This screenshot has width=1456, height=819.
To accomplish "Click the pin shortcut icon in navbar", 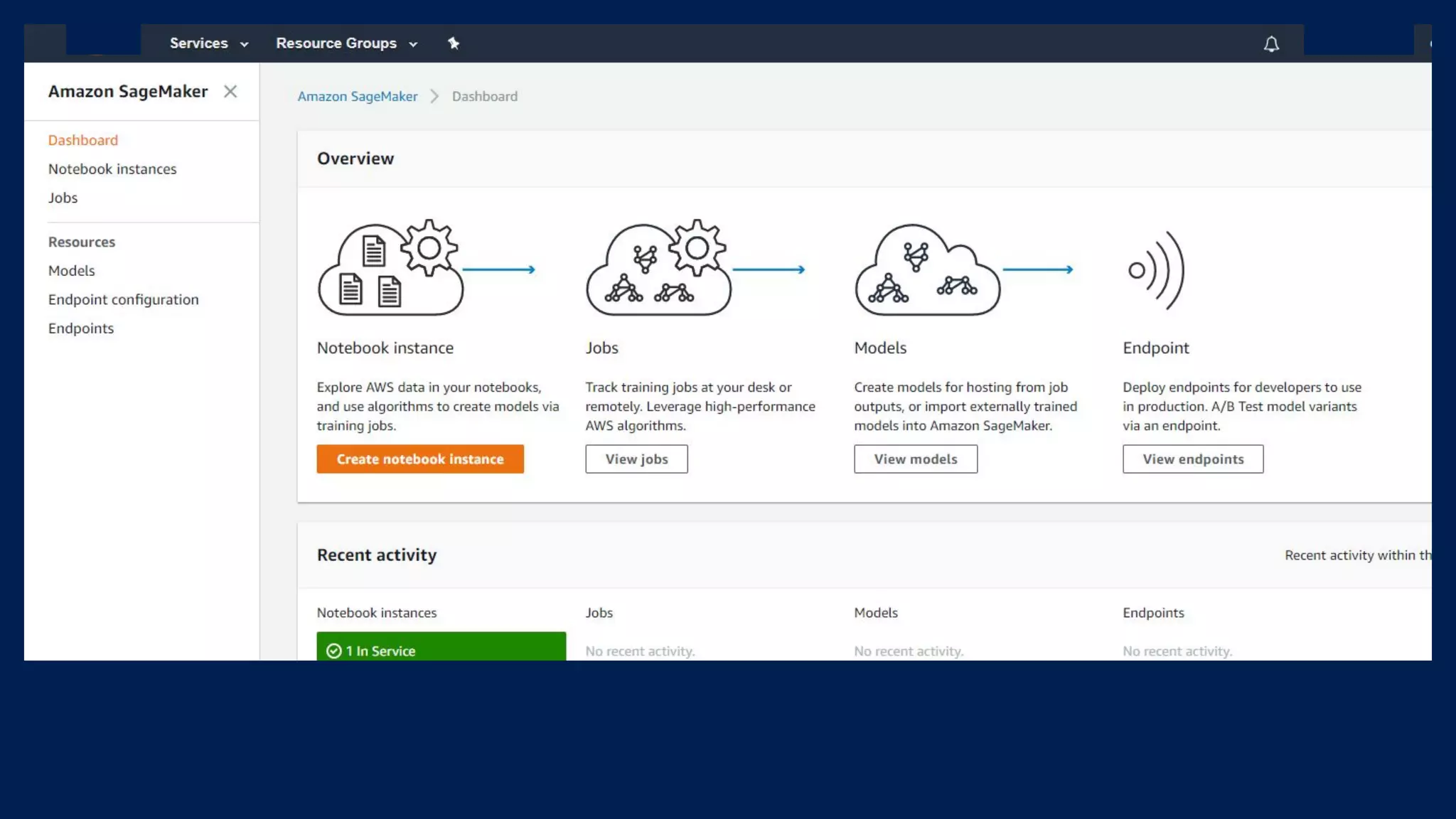I will coord(454,43).
